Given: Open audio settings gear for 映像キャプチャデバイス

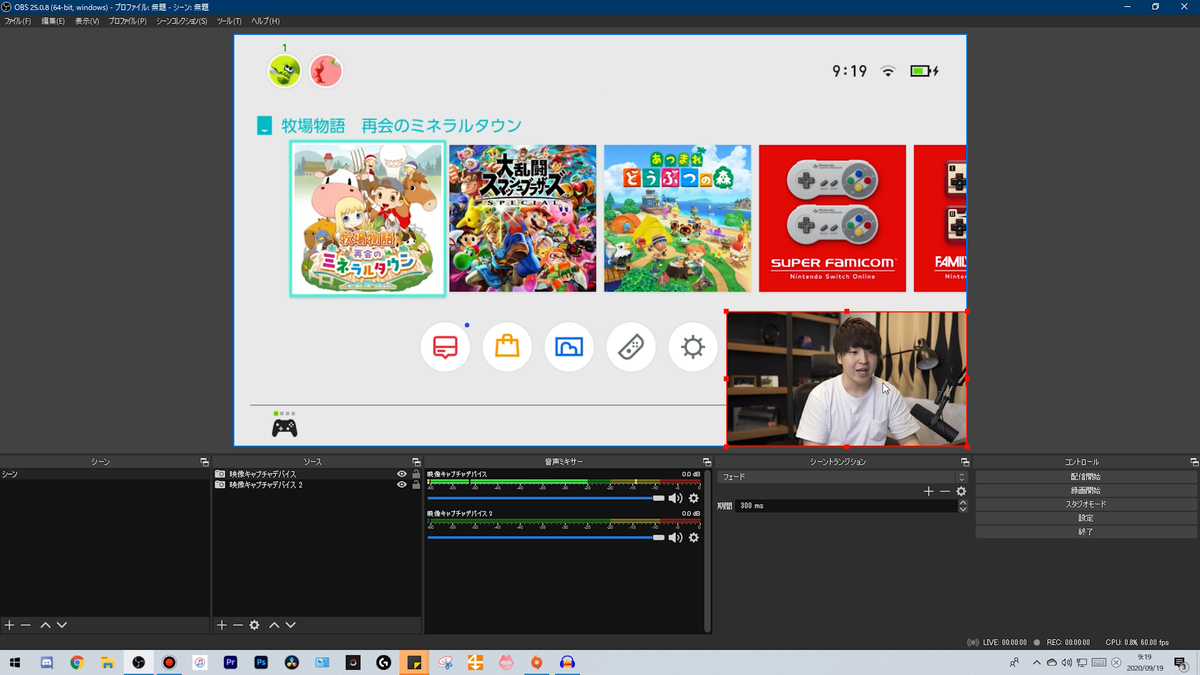Looking at the screenshot, I should tap(693, 498).
